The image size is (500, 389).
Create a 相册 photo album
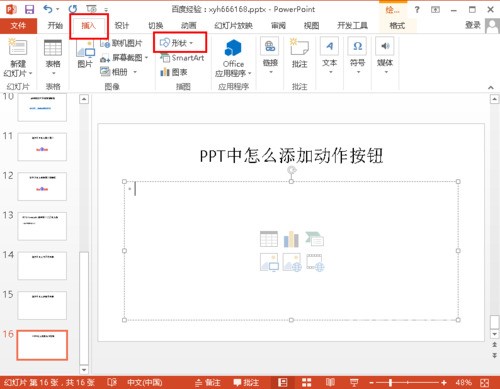point(114,72)
